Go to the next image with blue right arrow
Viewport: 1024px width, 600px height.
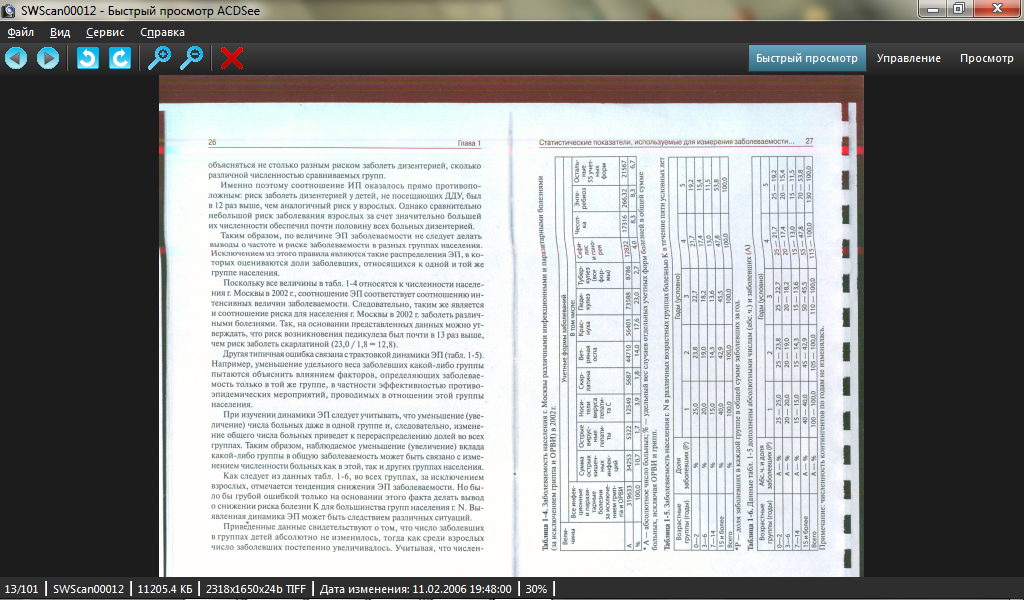click(x=47, y=58)
